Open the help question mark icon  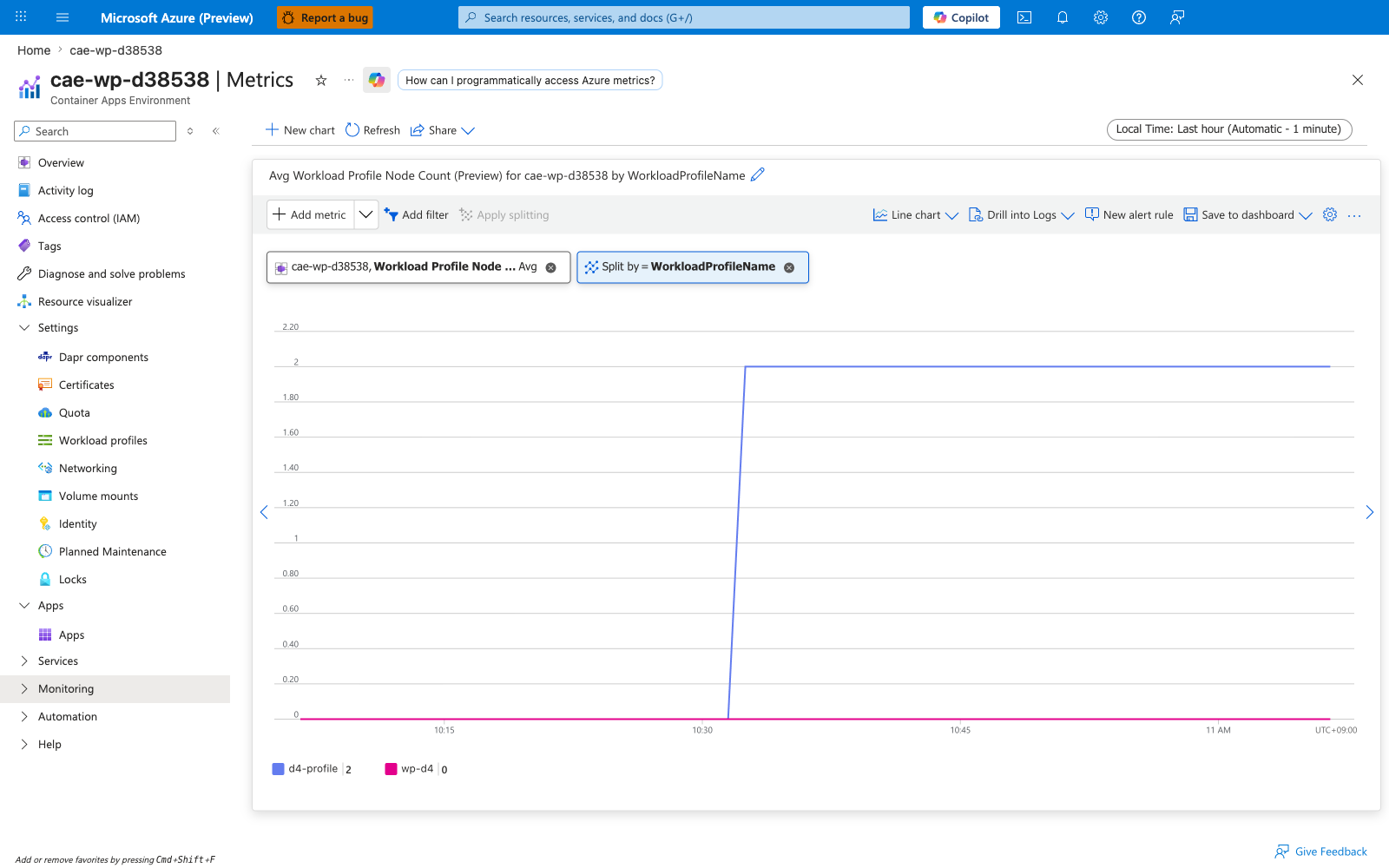pos(1139,17)
